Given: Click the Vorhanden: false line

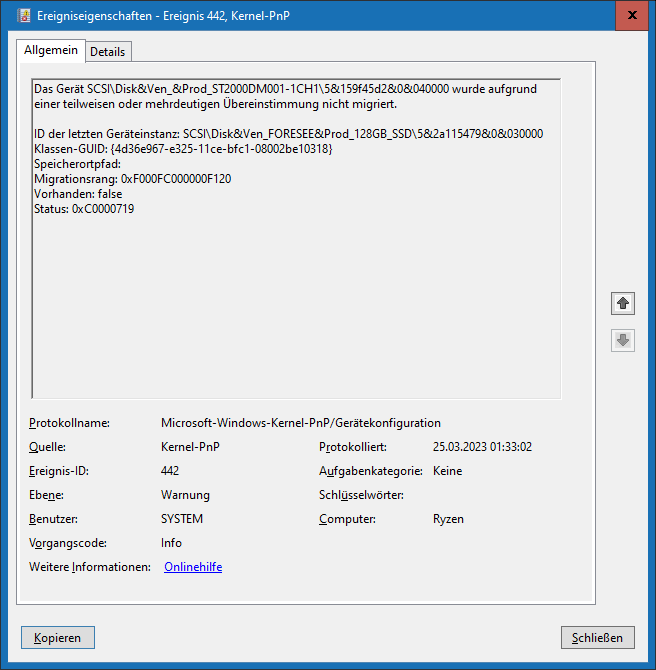Looking at the screenshot, I should (x=78, y=194).
